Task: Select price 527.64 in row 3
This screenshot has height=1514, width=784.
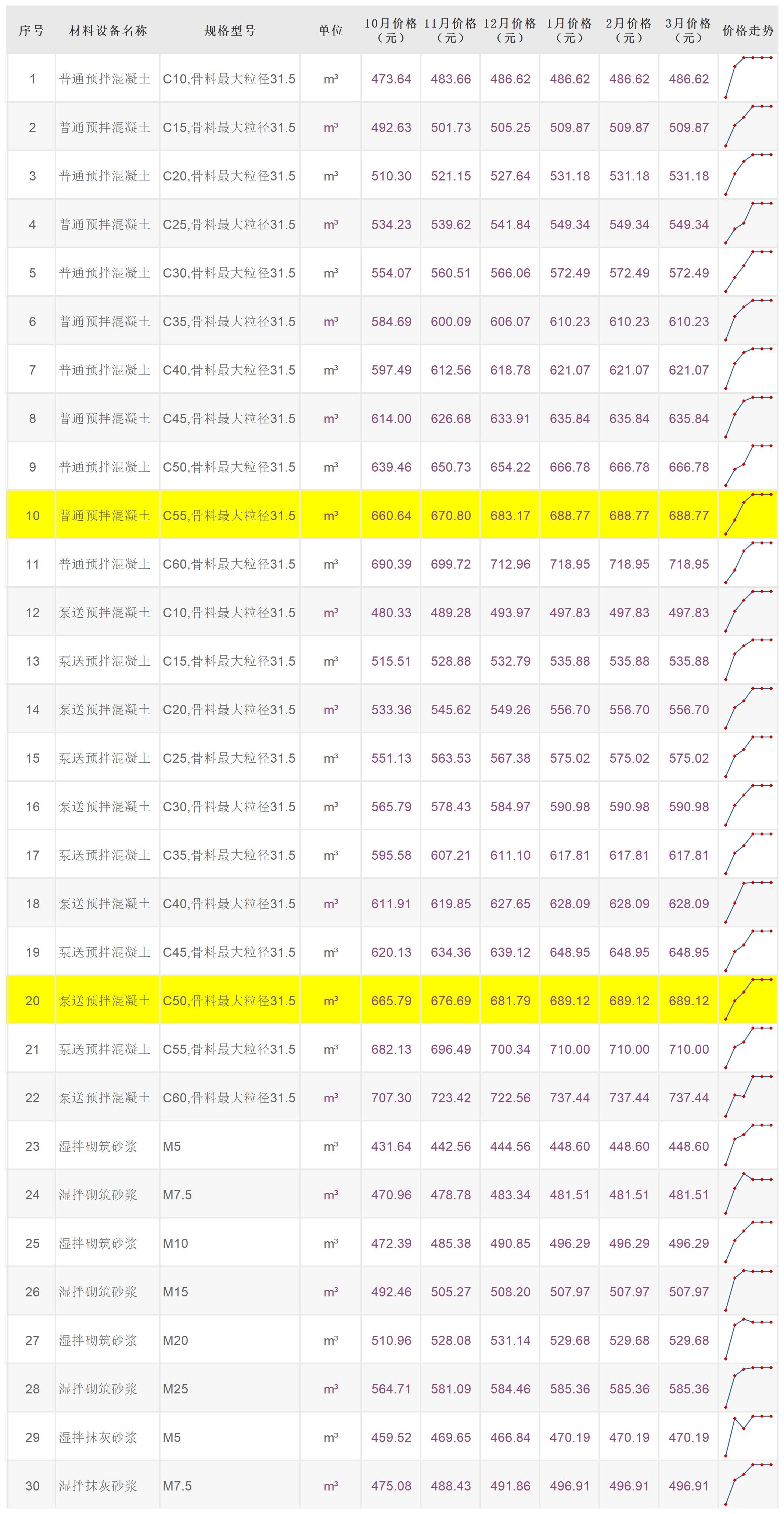Action: (x=510, y=176)
